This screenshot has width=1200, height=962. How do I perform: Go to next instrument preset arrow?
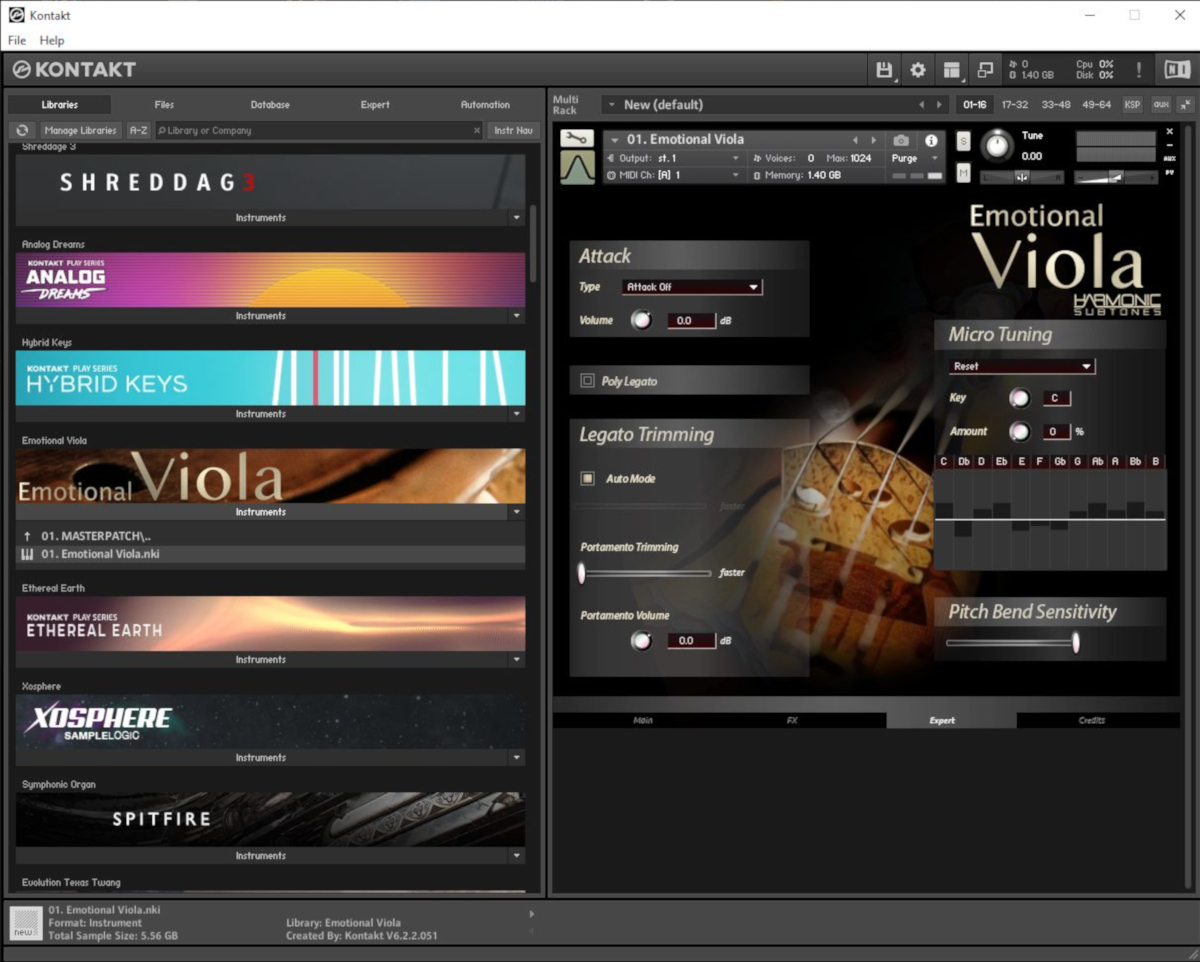coord(874,140)
